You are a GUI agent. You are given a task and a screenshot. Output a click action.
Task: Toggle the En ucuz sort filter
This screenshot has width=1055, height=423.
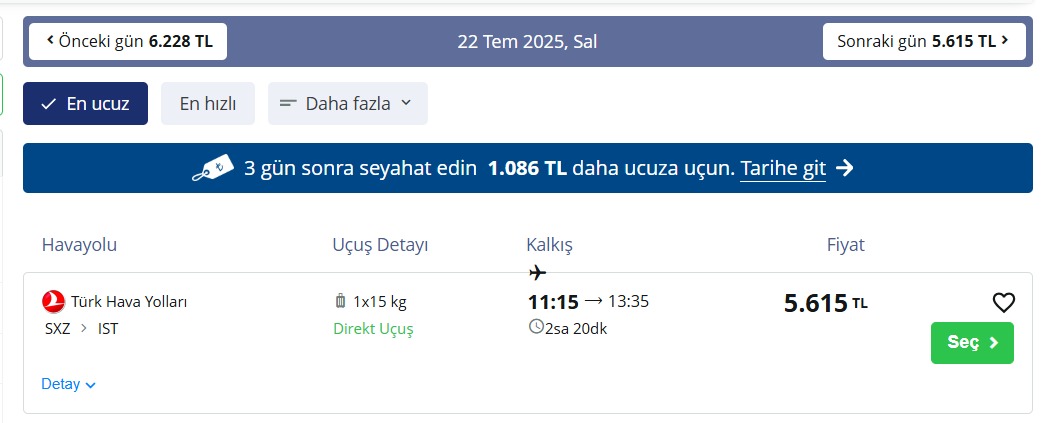(85, 103)
